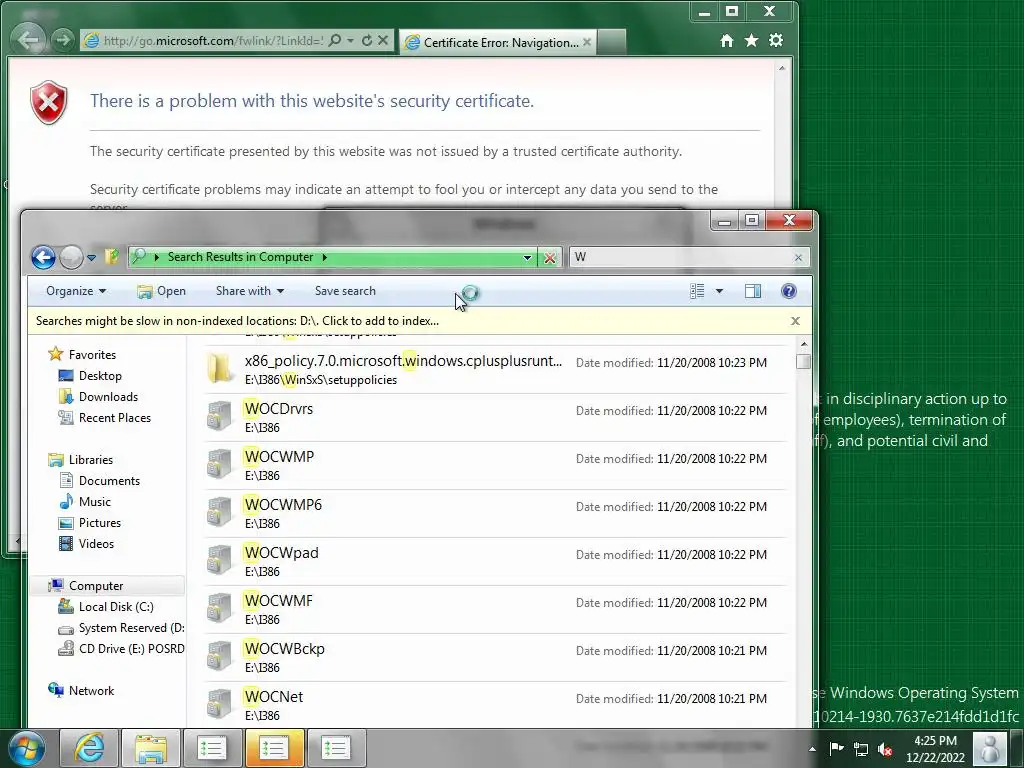Expand the view options dropdown arrow
This screenshot has height=768, width=1024.
click(x=719, y=291)
